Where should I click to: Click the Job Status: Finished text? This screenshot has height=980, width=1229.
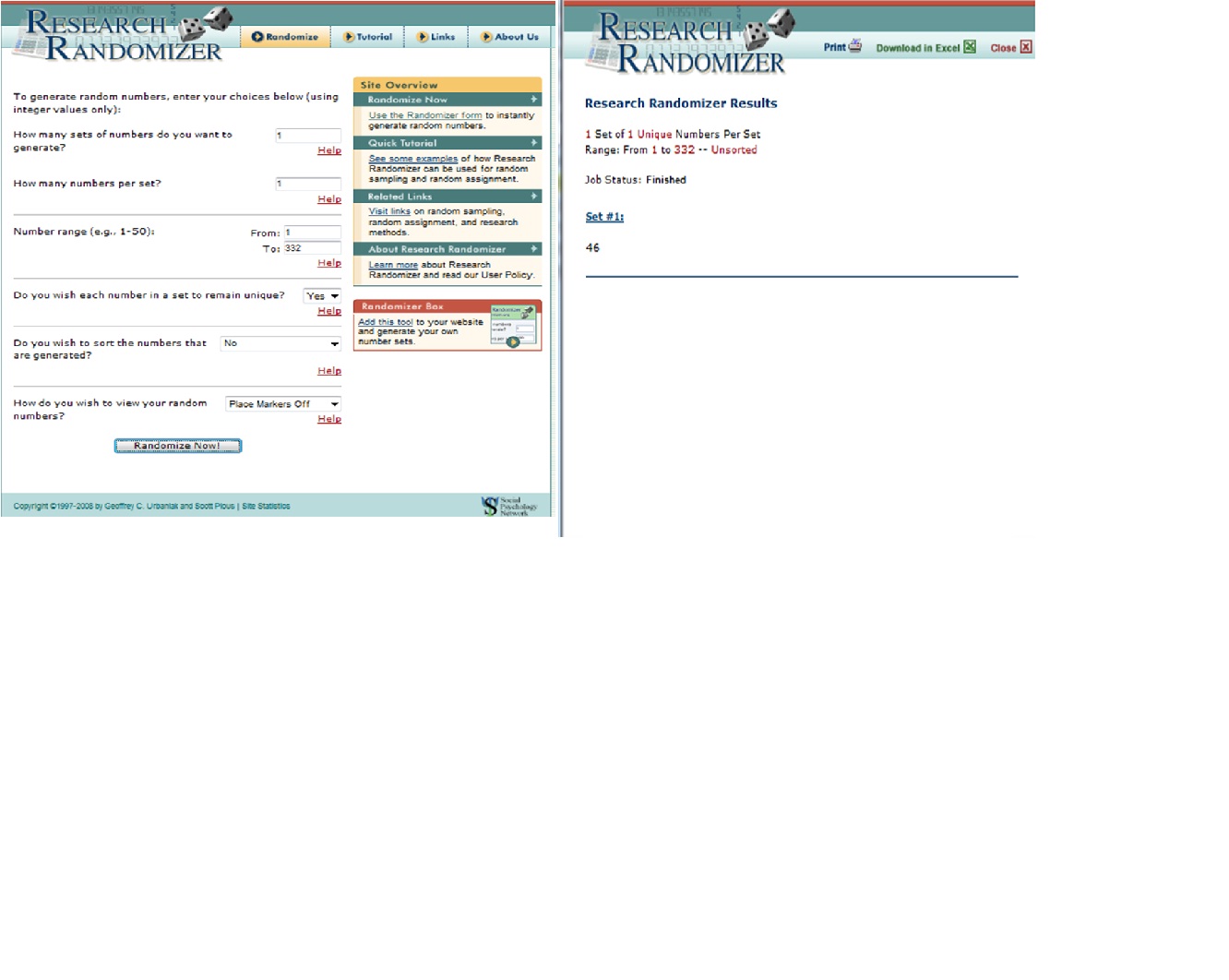636,180
